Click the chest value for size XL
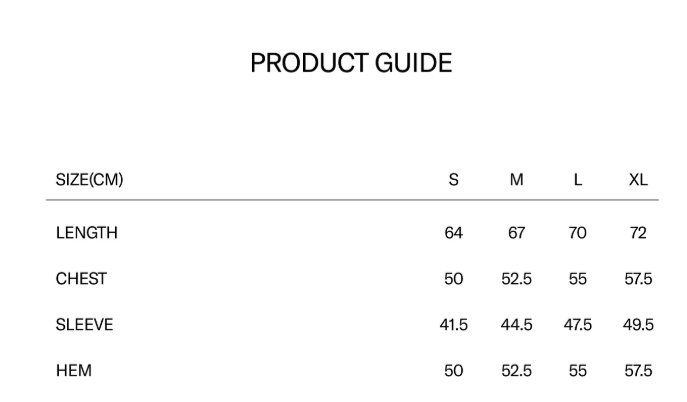 (638, 279)
